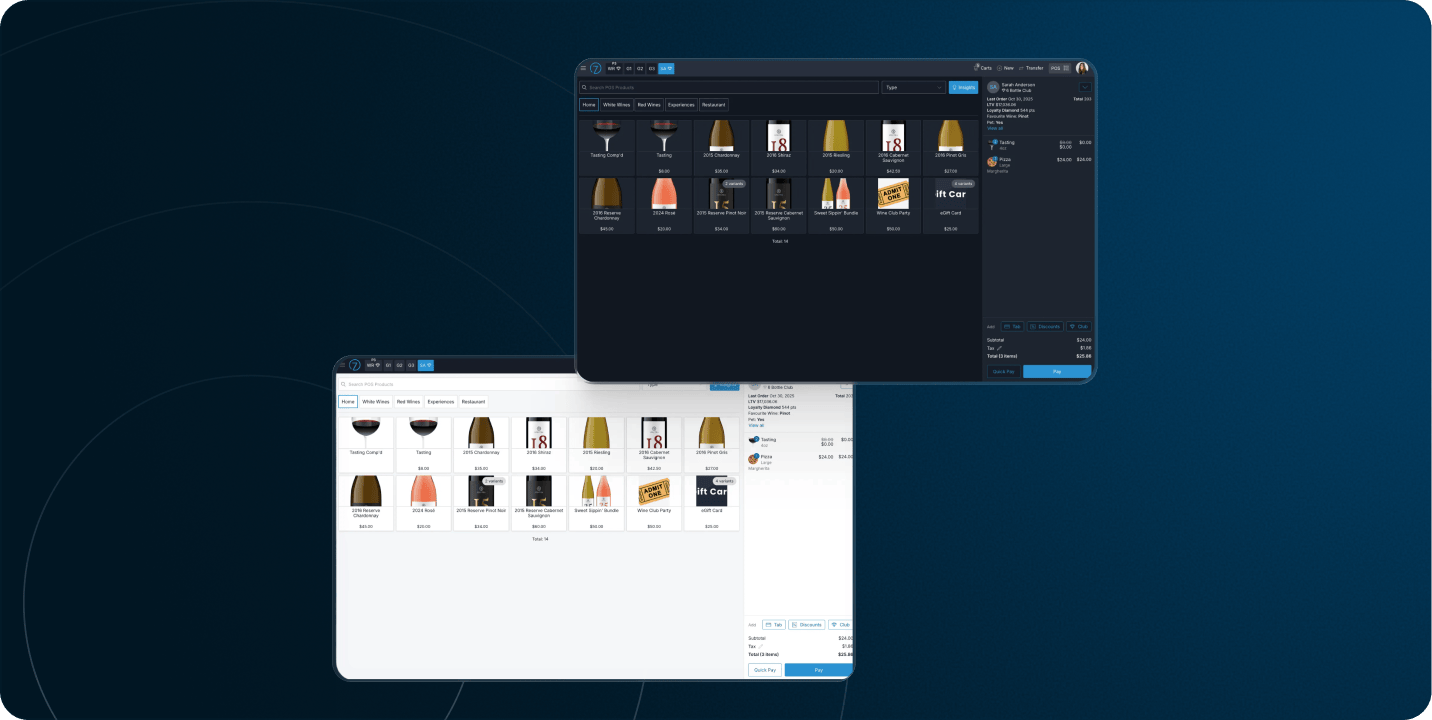This screenshot has height=720, width=1432.
Task: Add 2016 Cabernet Sauvignon in light window
Action: coord(654,445)
